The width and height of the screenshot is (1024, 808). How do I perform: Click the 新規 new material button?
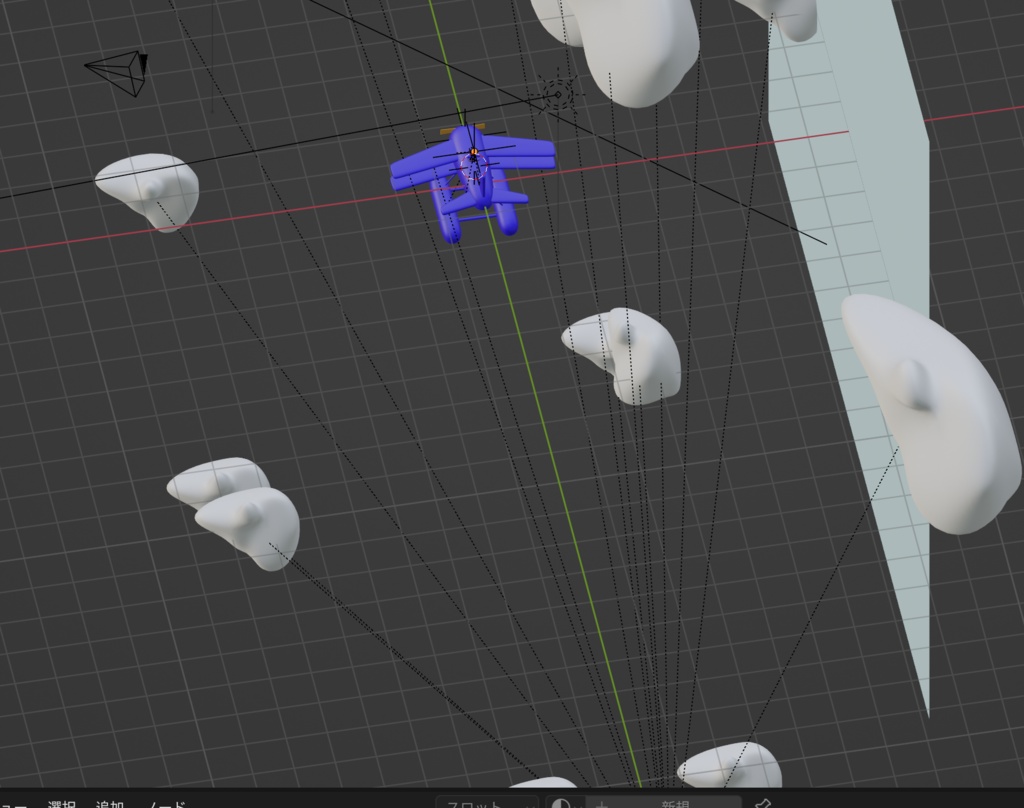pyautogui.click(x=664, y=803)
